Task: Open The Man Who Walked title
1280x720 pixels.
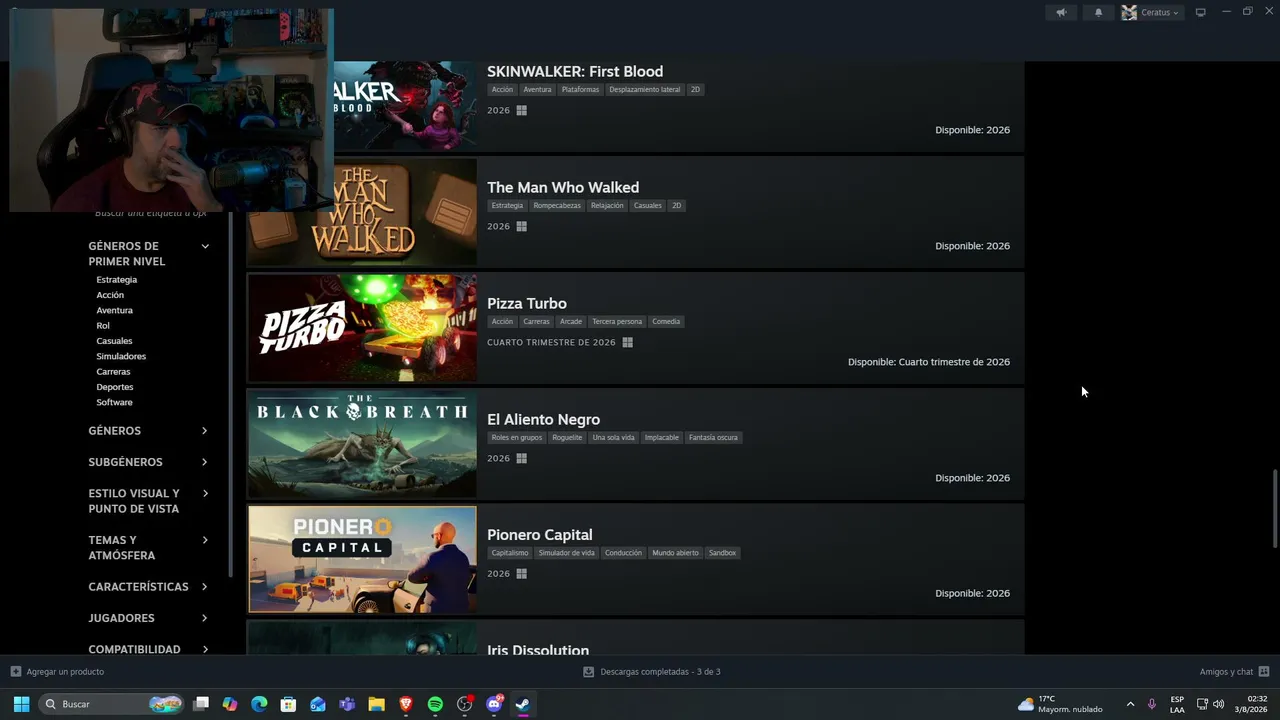Action: 563,187
